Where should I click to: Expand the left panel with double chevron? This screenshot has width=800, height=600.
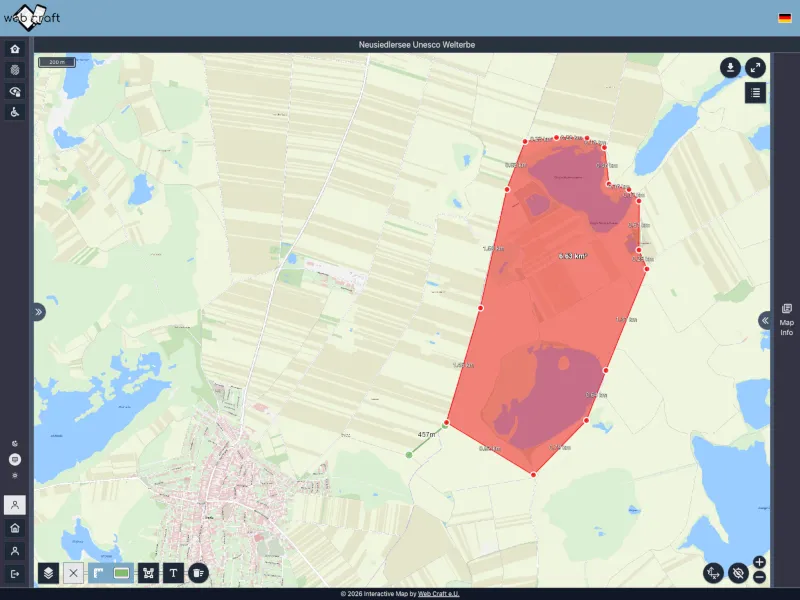[x=39, y=312]
